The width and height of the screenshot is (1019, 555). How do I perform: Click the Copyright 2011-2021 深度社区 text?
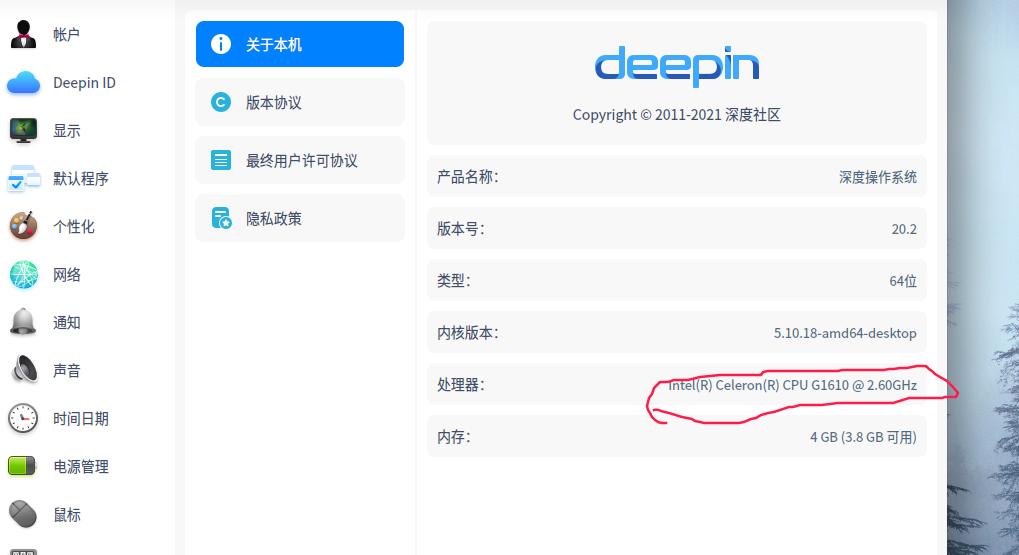click(677, 115)
